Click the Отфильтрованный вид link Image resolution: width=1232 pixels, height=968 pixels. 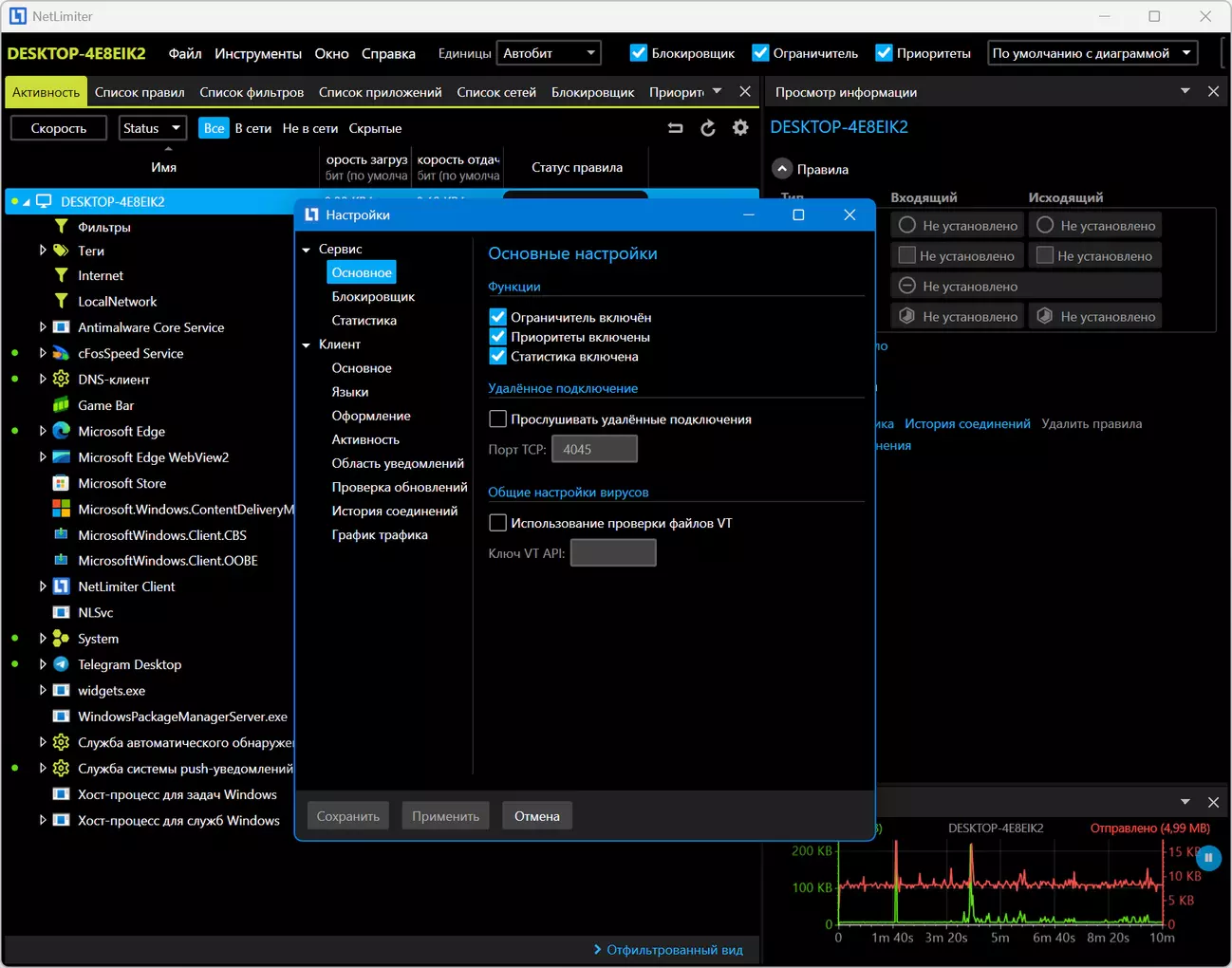(675, 949)
